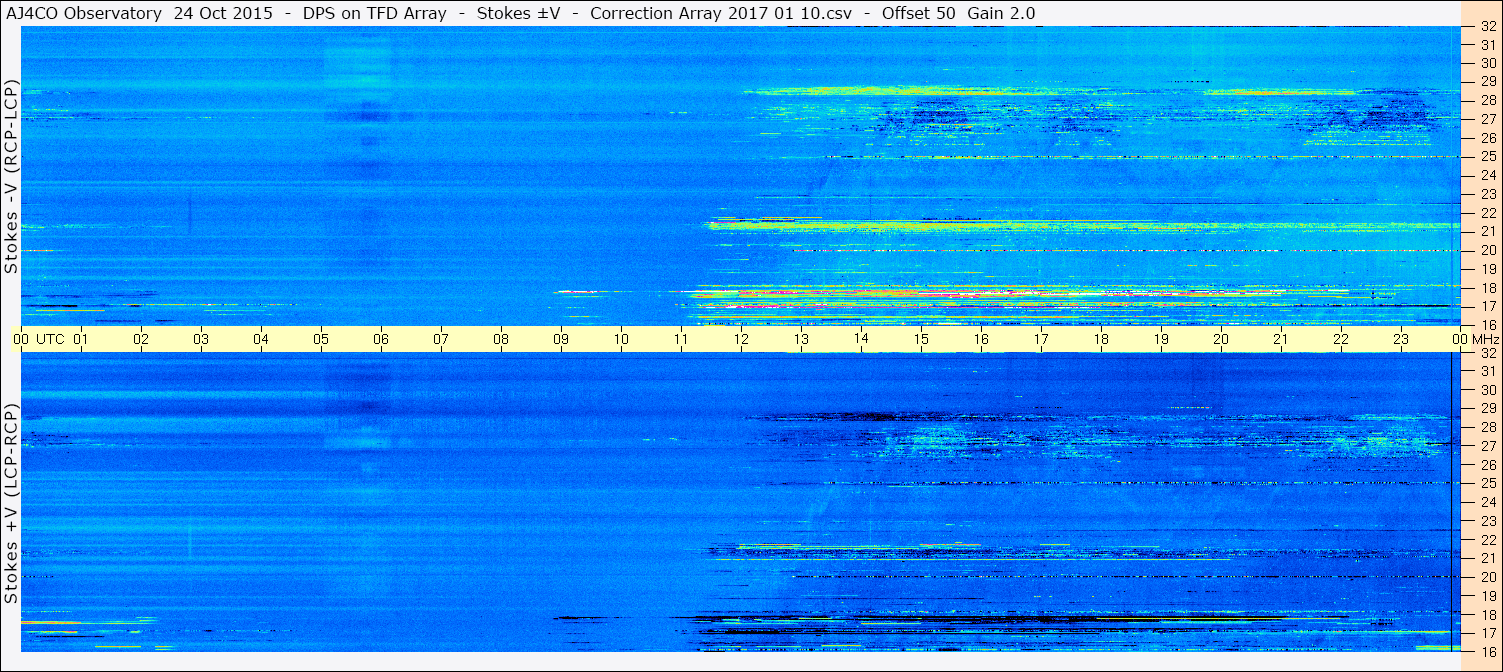Click the 29 MHz label of lower panel
Screen dimensions: 1503x672
click(1487, 409)
